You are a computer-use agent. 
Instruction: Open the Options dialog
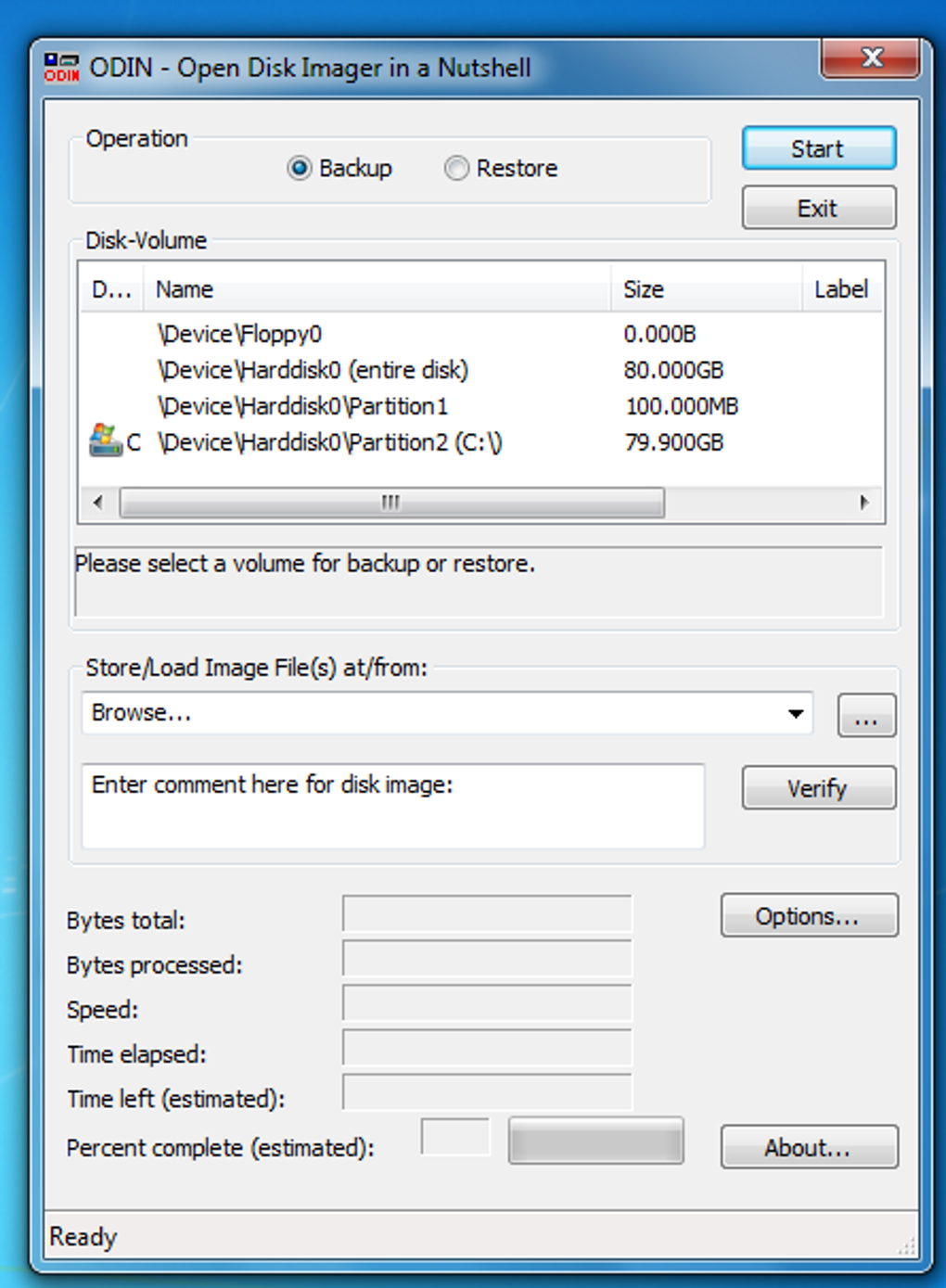(x=809, y=915)
